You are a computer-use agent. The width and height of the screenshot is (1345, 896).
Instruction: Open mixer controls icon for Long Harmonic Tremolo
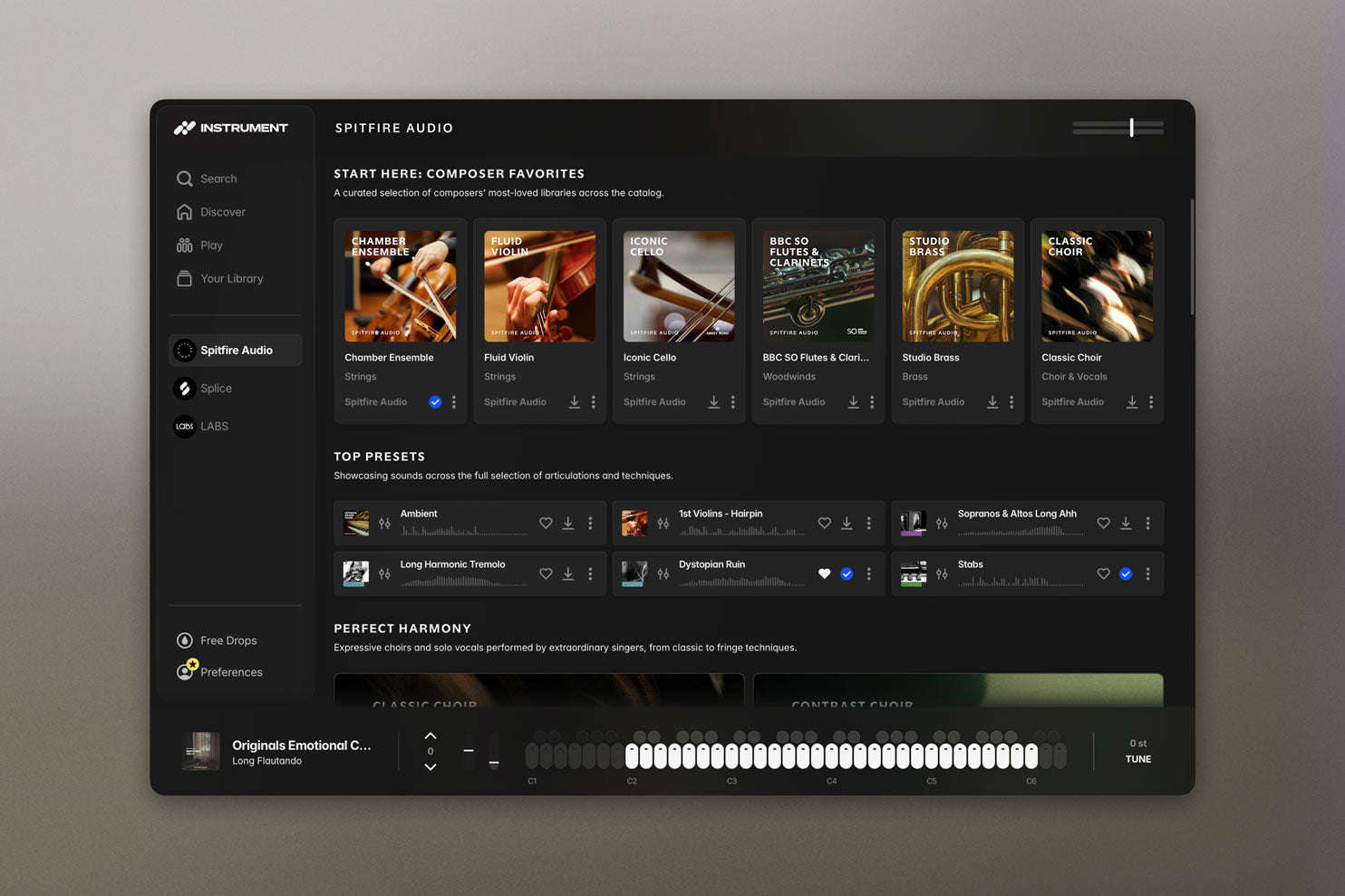[384, 573]
